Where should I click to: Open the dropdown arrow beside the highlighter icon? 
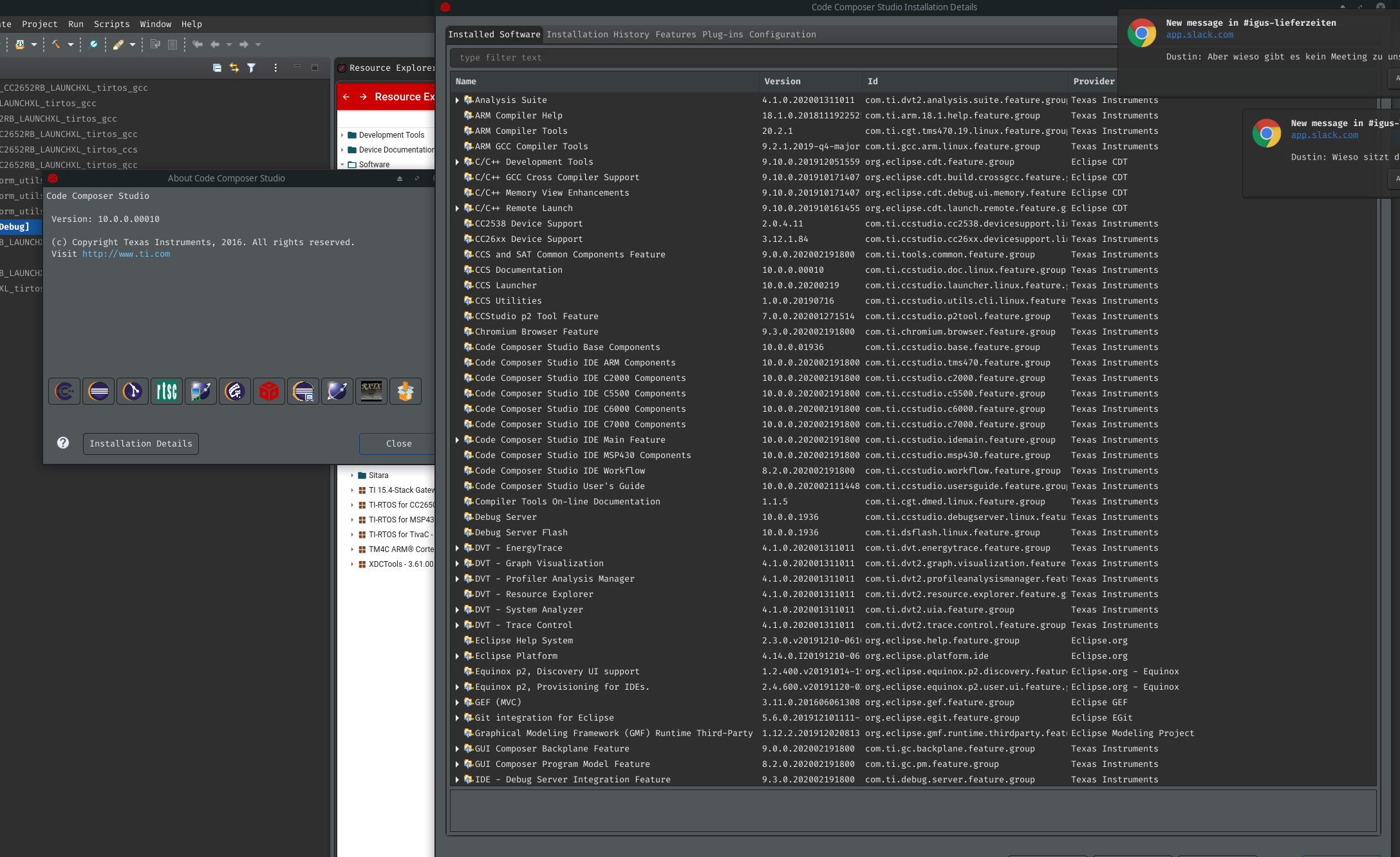point(133,44)
